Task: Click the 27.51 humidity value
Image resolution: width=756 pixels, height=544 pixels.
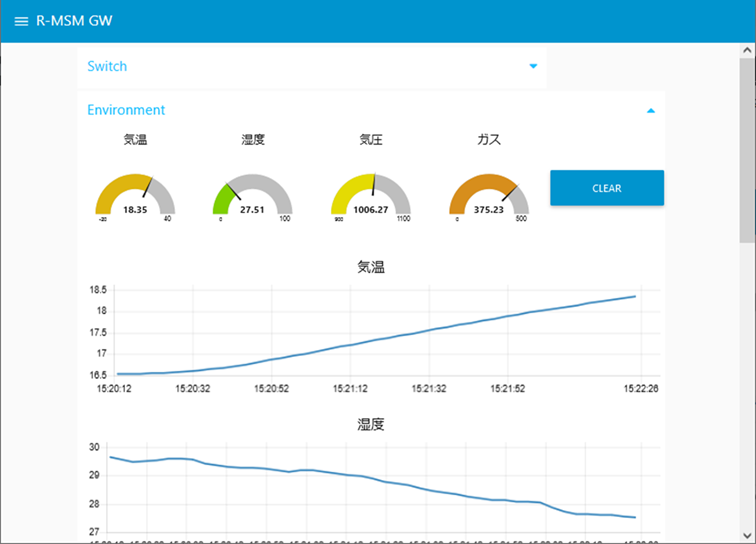Action: [253, 210]
